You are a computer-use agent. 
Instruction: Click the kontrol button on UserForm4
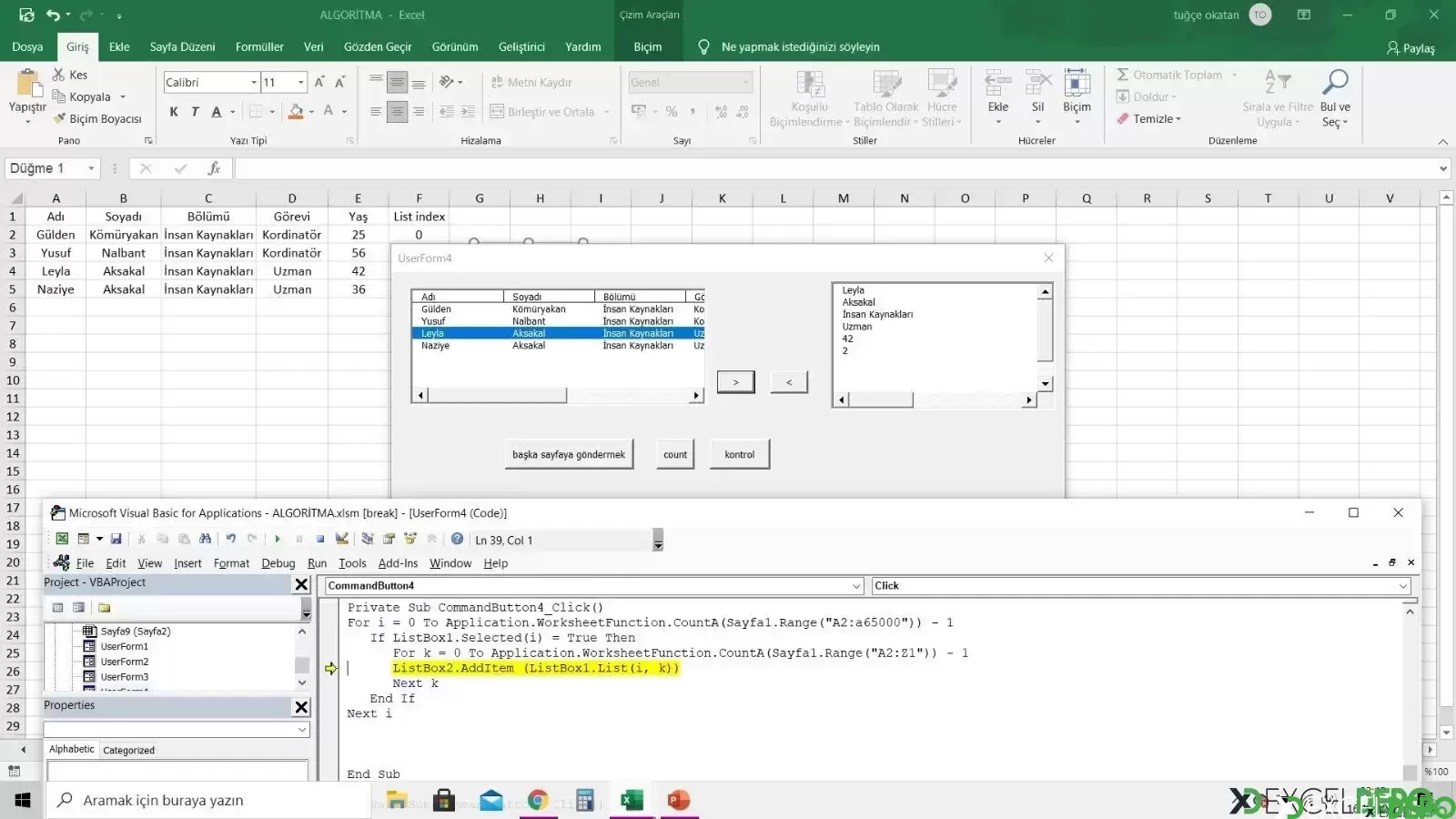pos(740,454)
